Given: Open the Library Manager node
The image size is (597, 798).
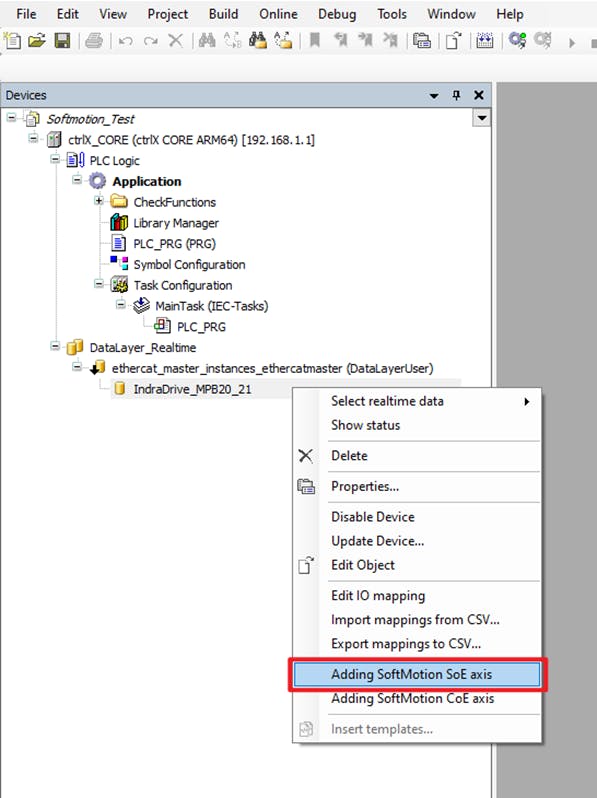Looking at the screenshot, I should click(176, 223).
